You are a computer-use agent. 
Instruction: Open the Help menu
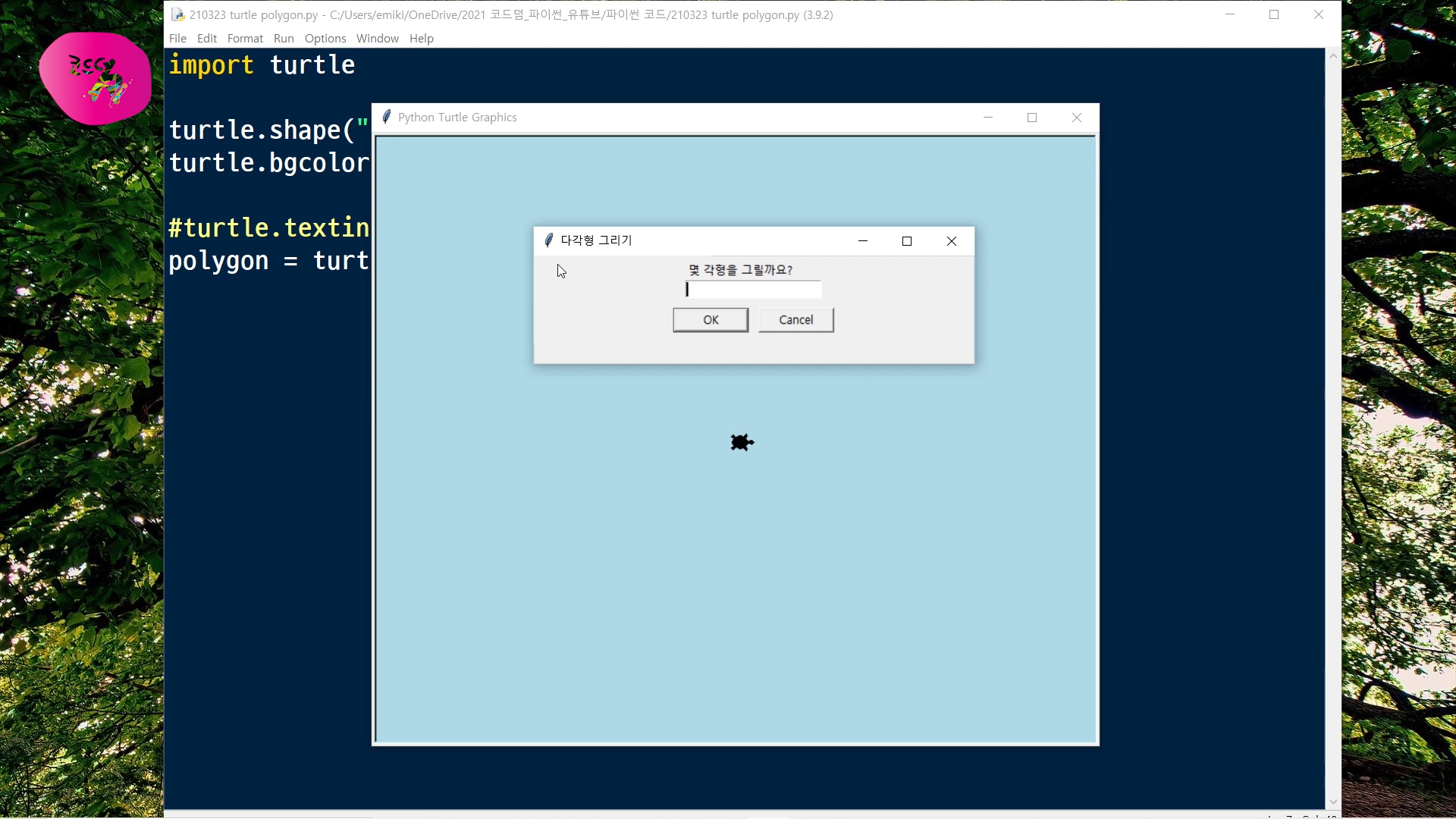click(421, 39)
